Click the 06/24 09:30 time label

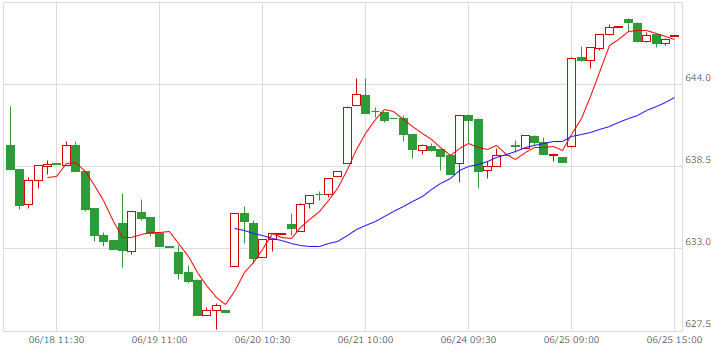coord(468,340)
